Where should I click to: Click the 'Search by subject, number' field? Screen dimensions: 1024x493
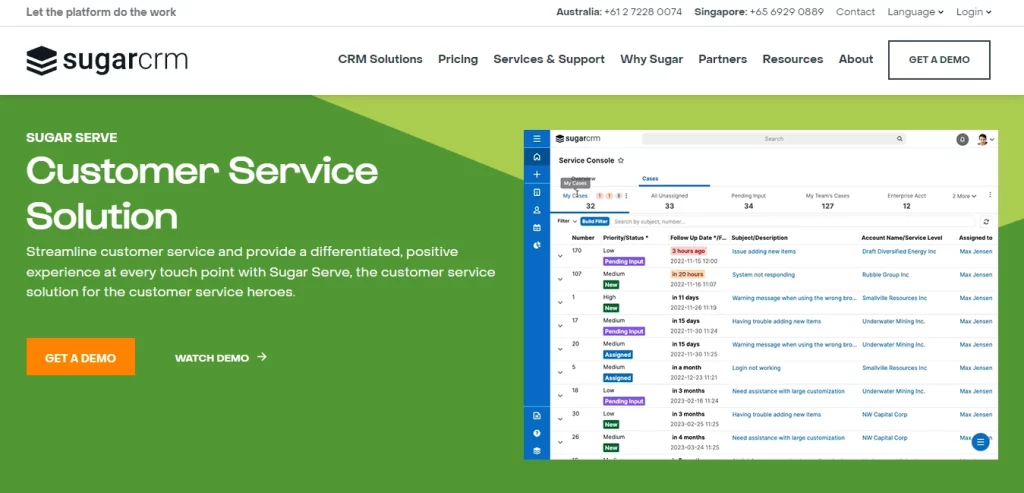tap(792, 222)
